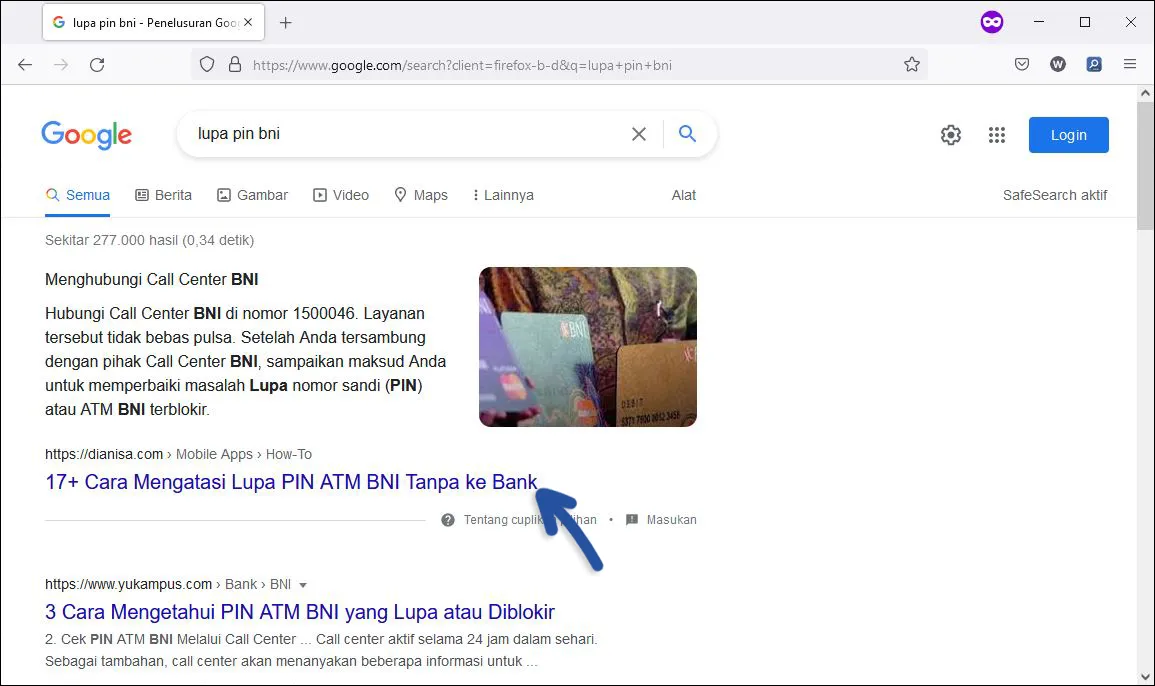This screenshot has width=1155, height=686.
Task: Clear the search query with the X icon
Action: [x=639, y=133]
